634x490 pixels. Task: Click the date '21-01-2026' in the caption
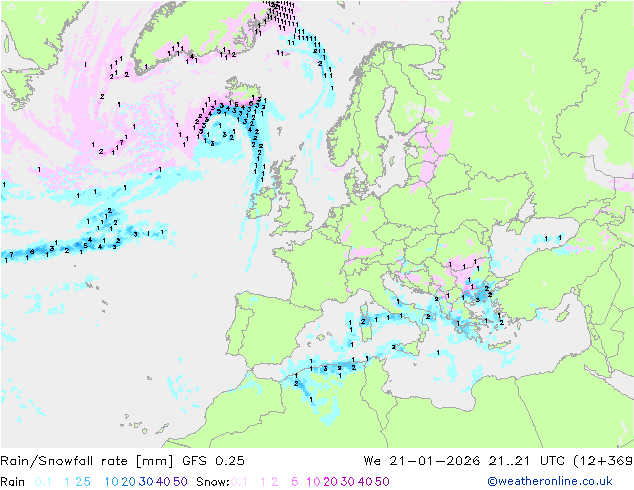[435, 461]
